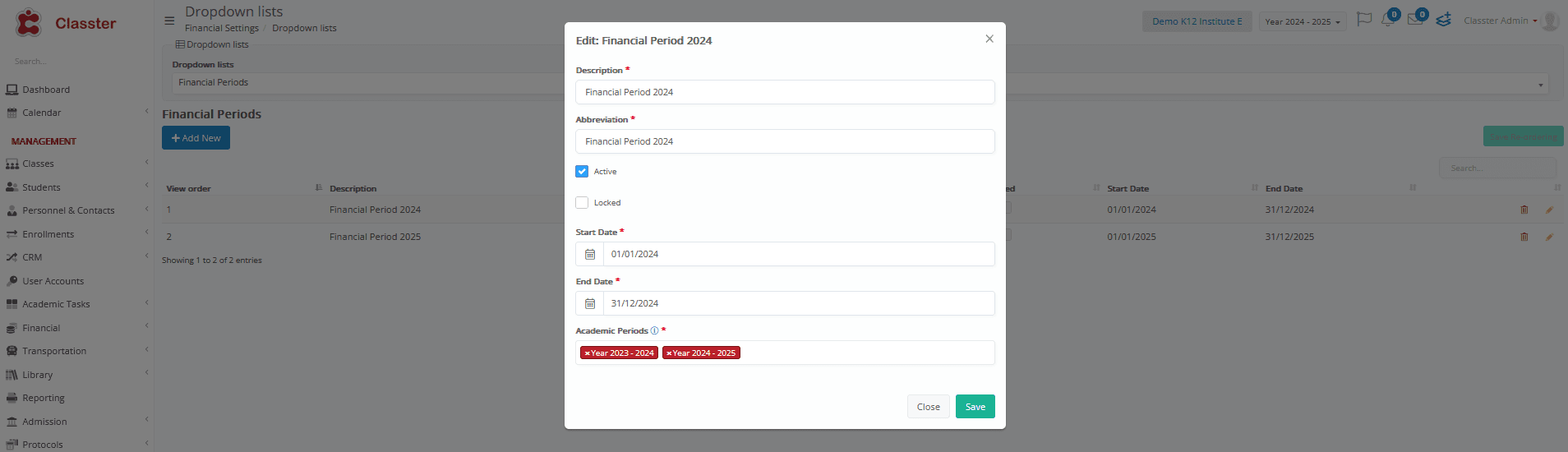Open Dashboard in the sidebar

[46, 90]
